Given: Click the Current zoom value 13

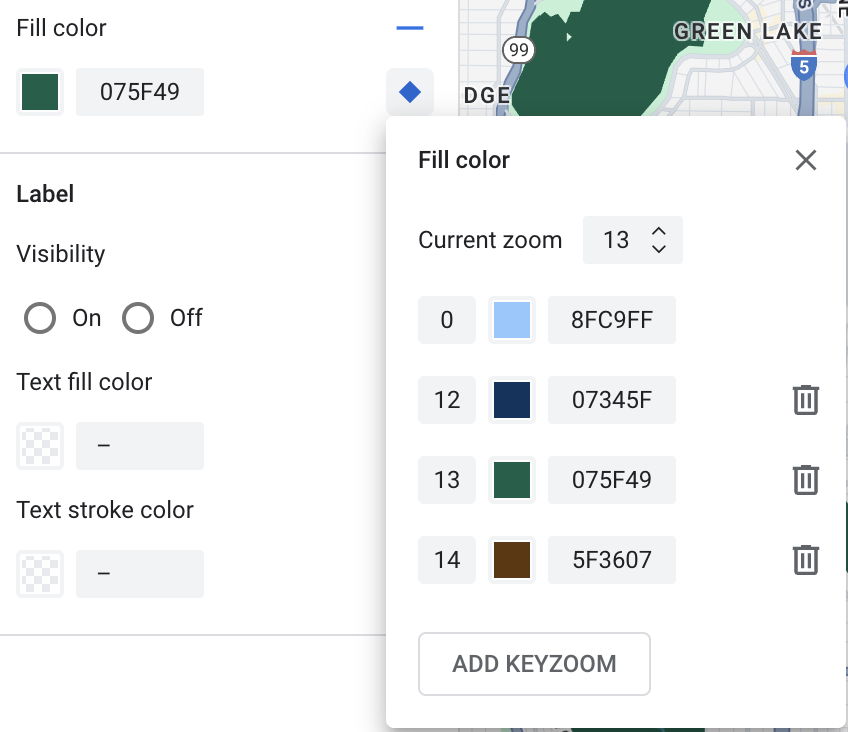Looking at the screenshot, I should tap(616, 240).
